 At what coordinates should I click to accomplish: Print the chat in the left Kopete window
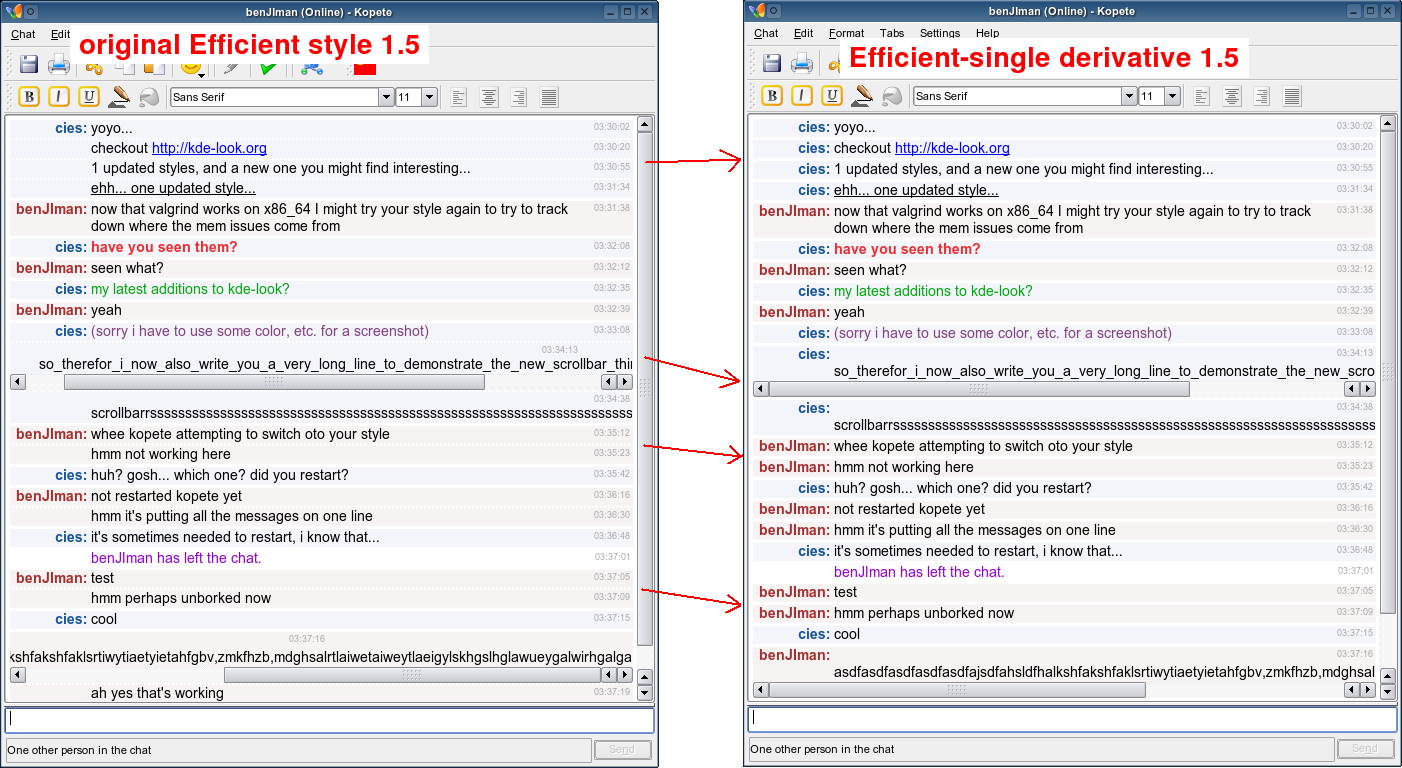pyautogui.click(x=59, y=65)
